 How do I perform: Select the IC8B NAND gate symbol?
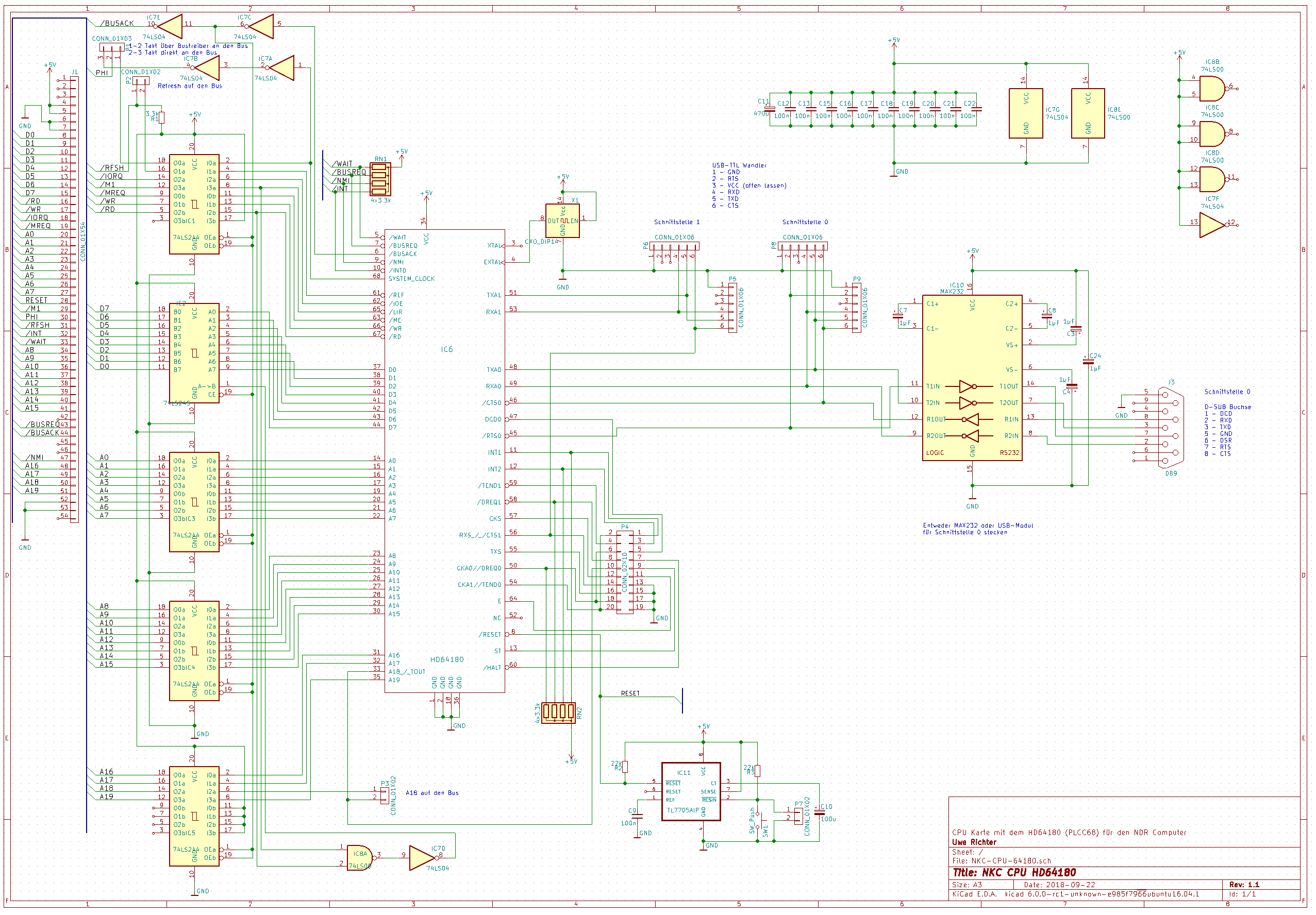[x=1215, y=88]
